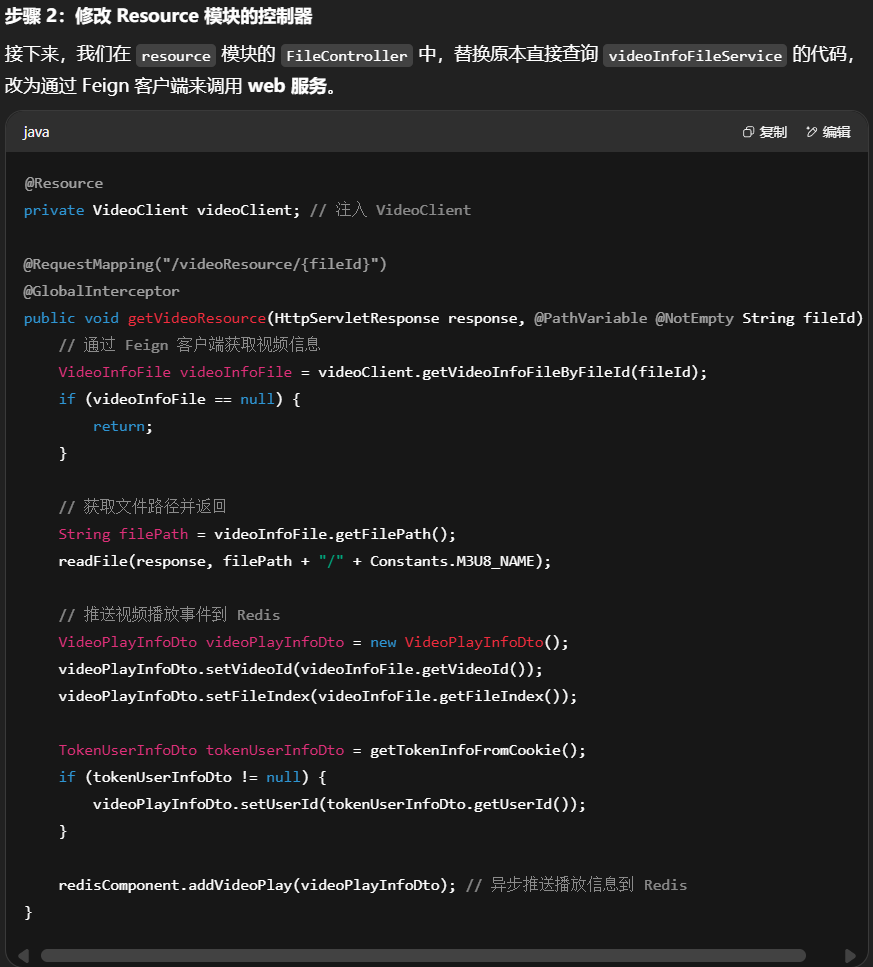Screen dimensions: 873x967
Task: Click the @RequestMapping annotation line
Action: (205, 264)
